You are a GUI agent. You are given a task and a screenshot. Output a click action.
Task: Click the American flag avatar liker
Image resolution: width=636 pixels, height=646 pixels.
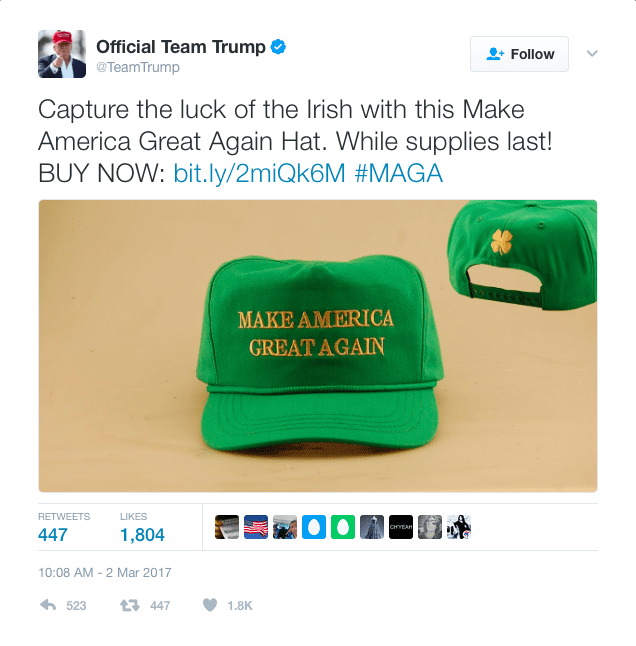click(x=256, y=527)
